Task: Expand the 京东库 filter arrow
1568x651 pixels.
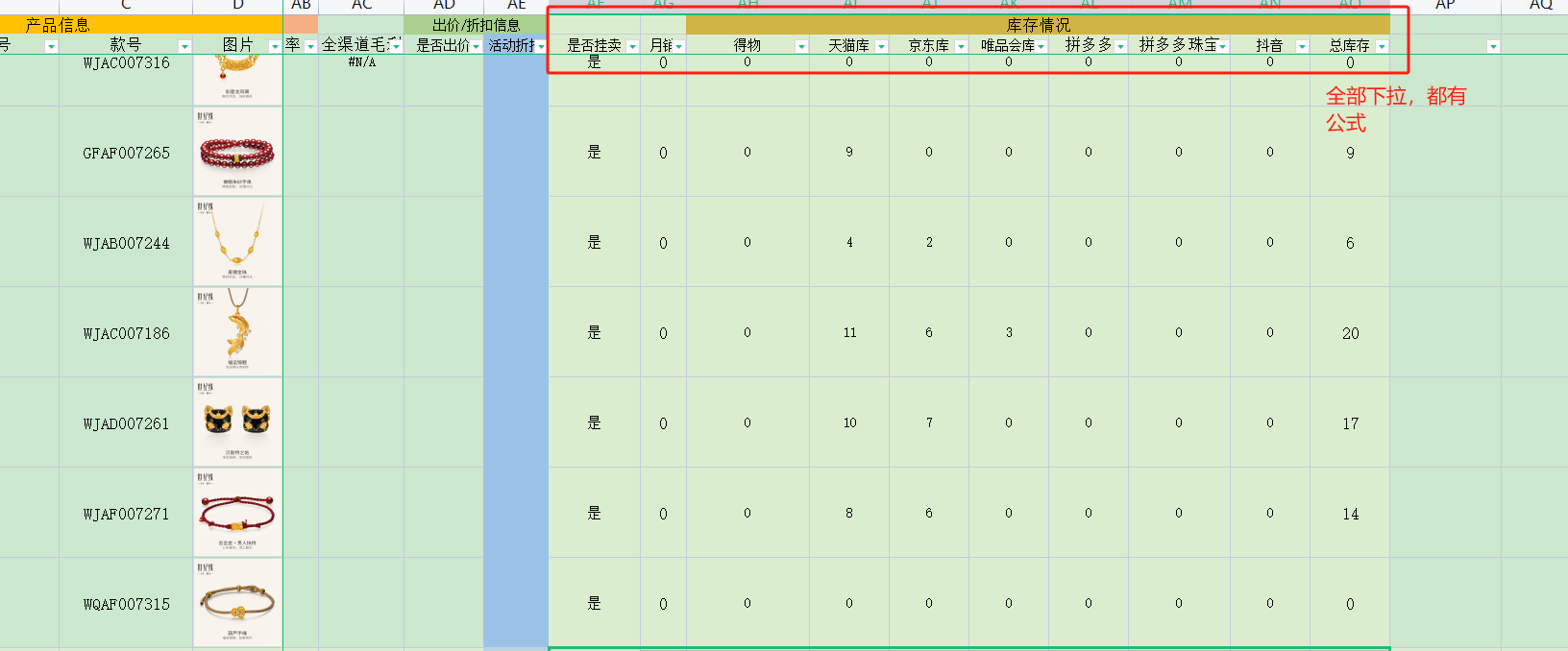Action: (x=961, y=46)
